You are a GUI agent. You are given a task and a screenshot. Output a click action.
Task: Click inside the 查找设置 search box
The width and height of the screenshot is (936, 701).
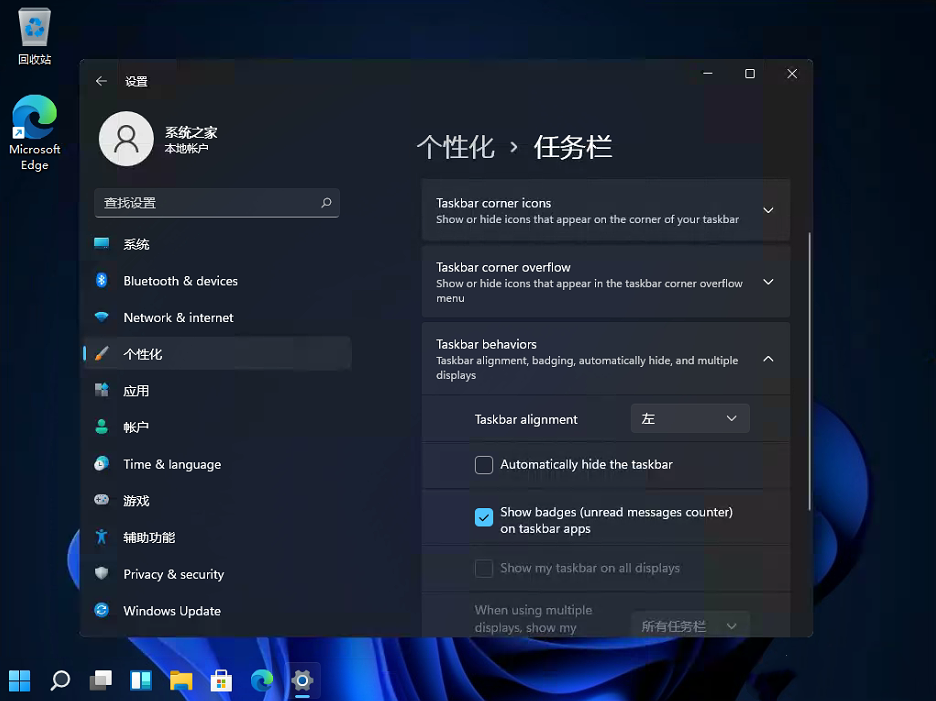pyautogui.click(x=217, y=203)
